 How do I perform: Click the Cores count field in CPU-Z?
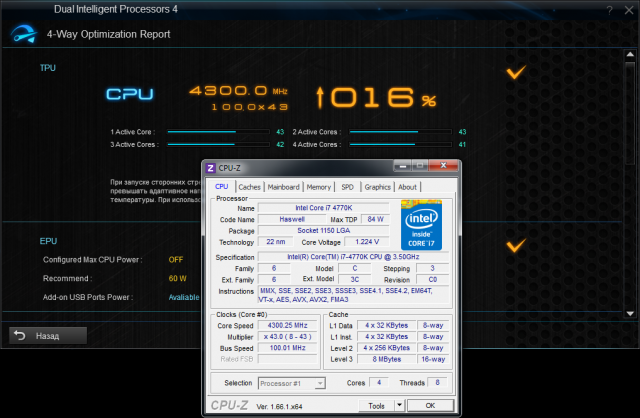click(x=379, y=382)
